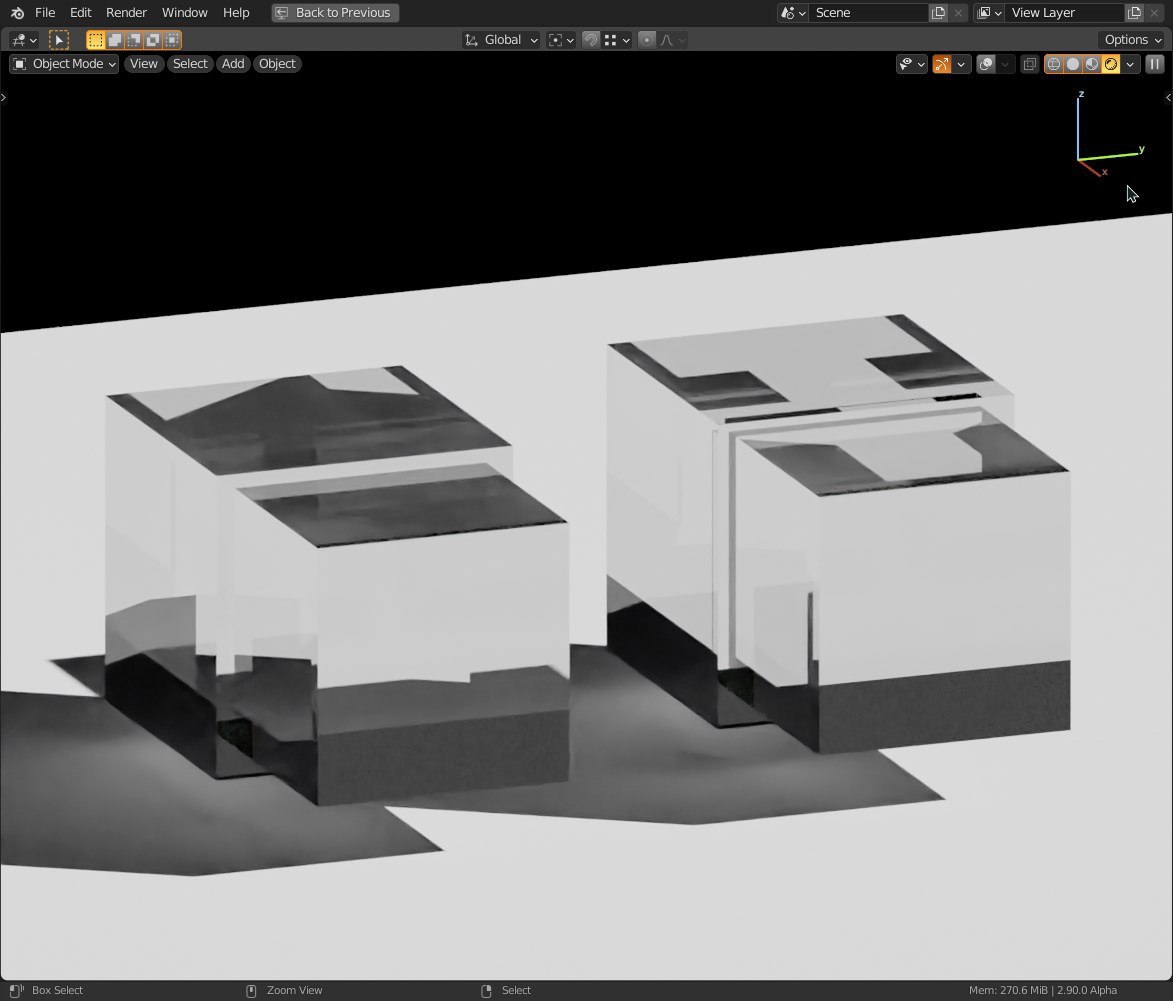Screen dimensions: 1173x1001
Task: Open the Global transform orientation dropdown
Action: pos(502,40)
